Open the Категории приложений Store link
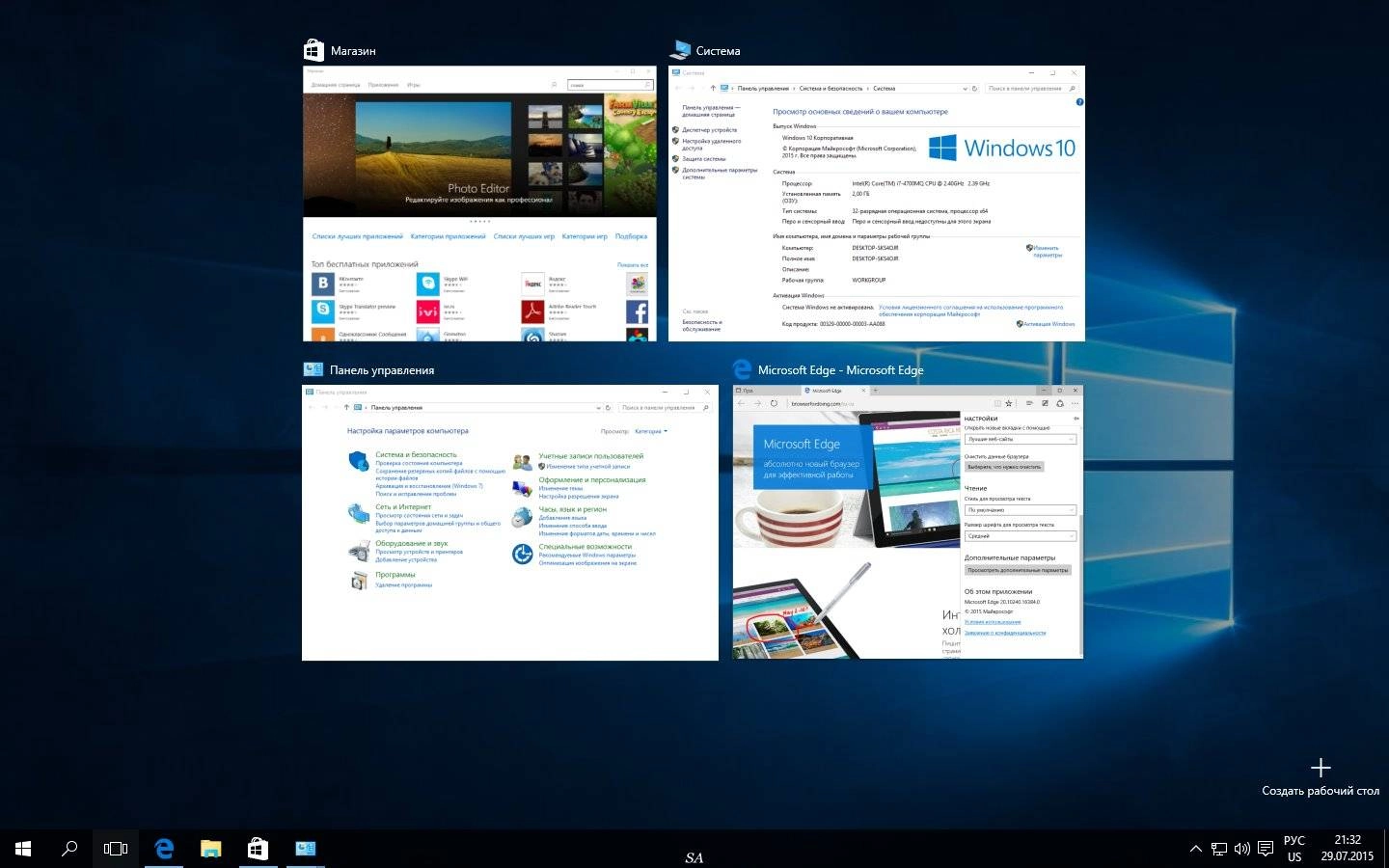 pyautogui.click(x=448, y=236)
